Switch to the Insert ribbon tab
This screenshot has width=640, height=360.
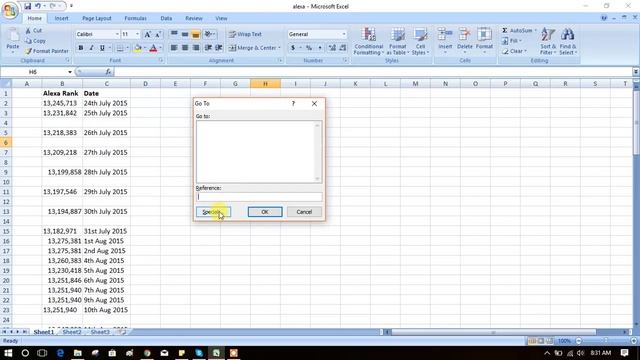click(x=62, y=18)
